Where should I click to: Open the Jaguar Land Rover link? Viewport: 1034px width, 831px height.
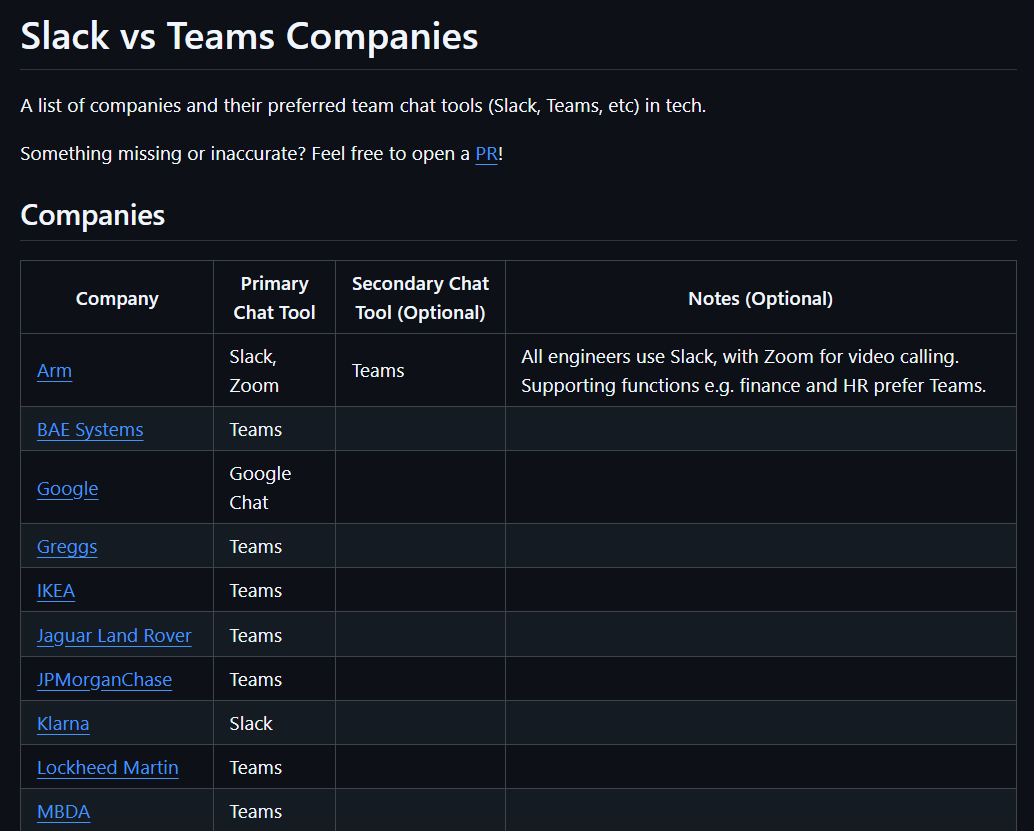[x=114, y=636]
